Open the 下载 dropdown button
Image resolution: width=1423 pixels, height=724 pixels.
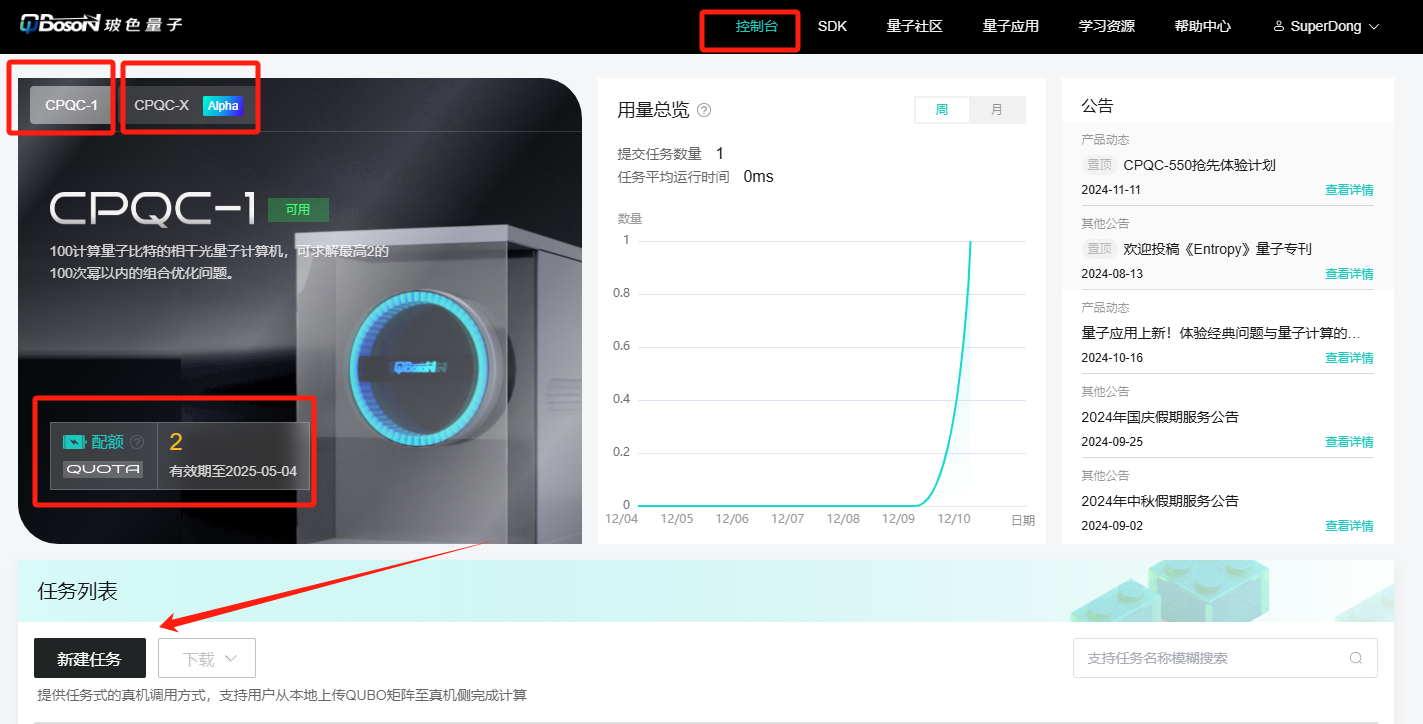207,659
